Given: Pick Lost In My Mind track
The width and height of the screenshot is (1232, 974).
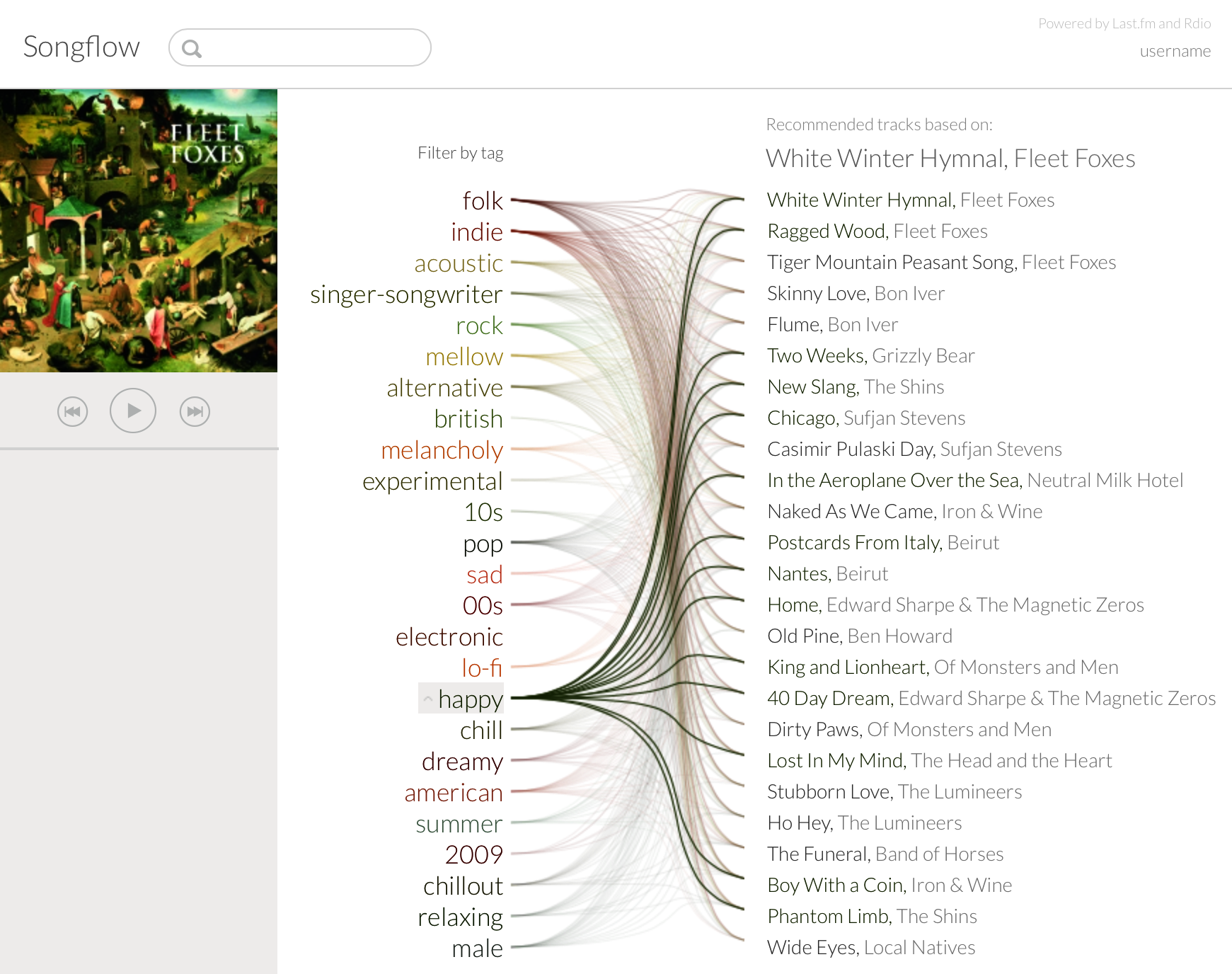Looking at the screenshot, I should pos(940,761).
